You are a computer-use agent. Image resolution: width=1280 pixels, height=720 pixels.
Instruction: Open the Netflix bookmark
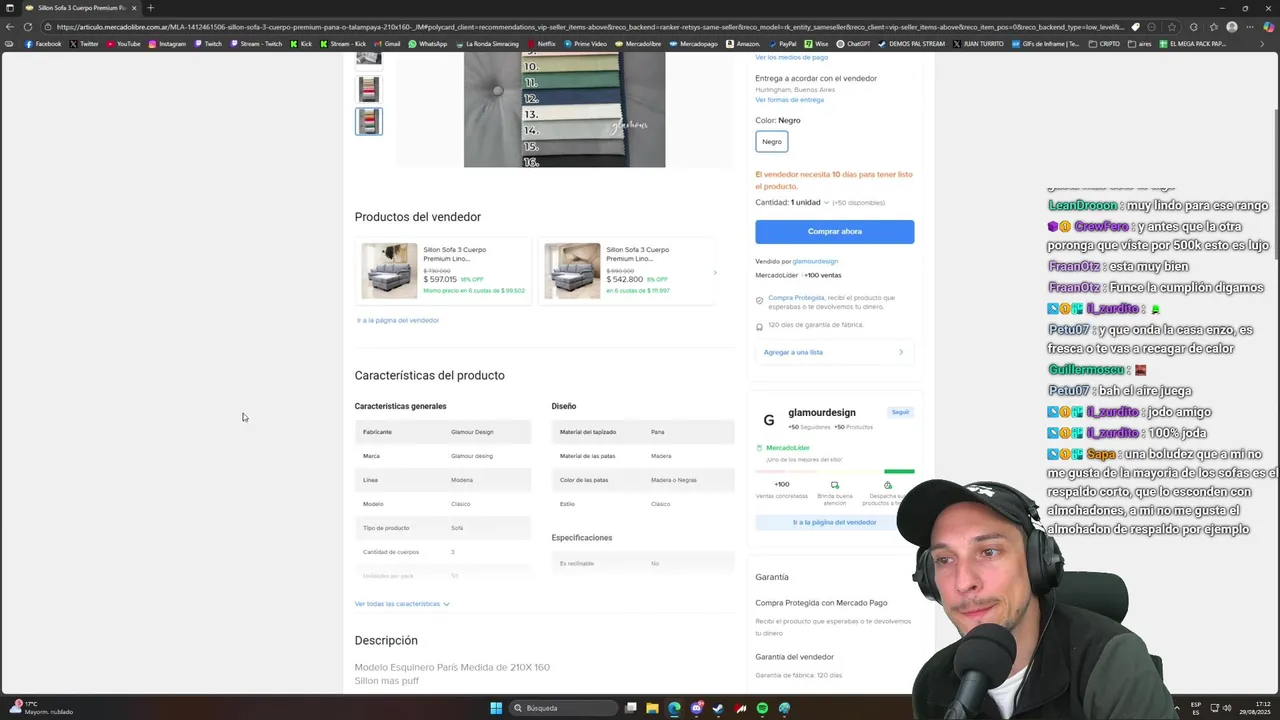pyautogui.click(x=541, y=44)
